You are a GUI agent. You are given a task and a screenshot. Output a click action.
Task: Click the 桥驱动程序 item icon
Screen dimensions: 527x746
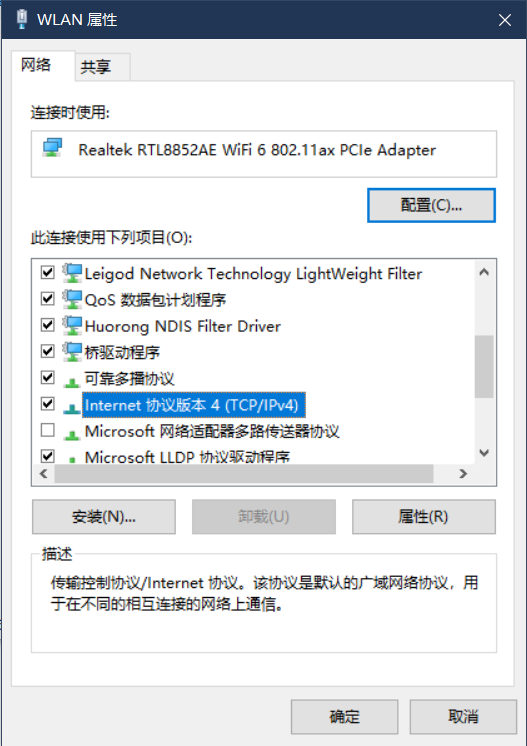point(72,352)
